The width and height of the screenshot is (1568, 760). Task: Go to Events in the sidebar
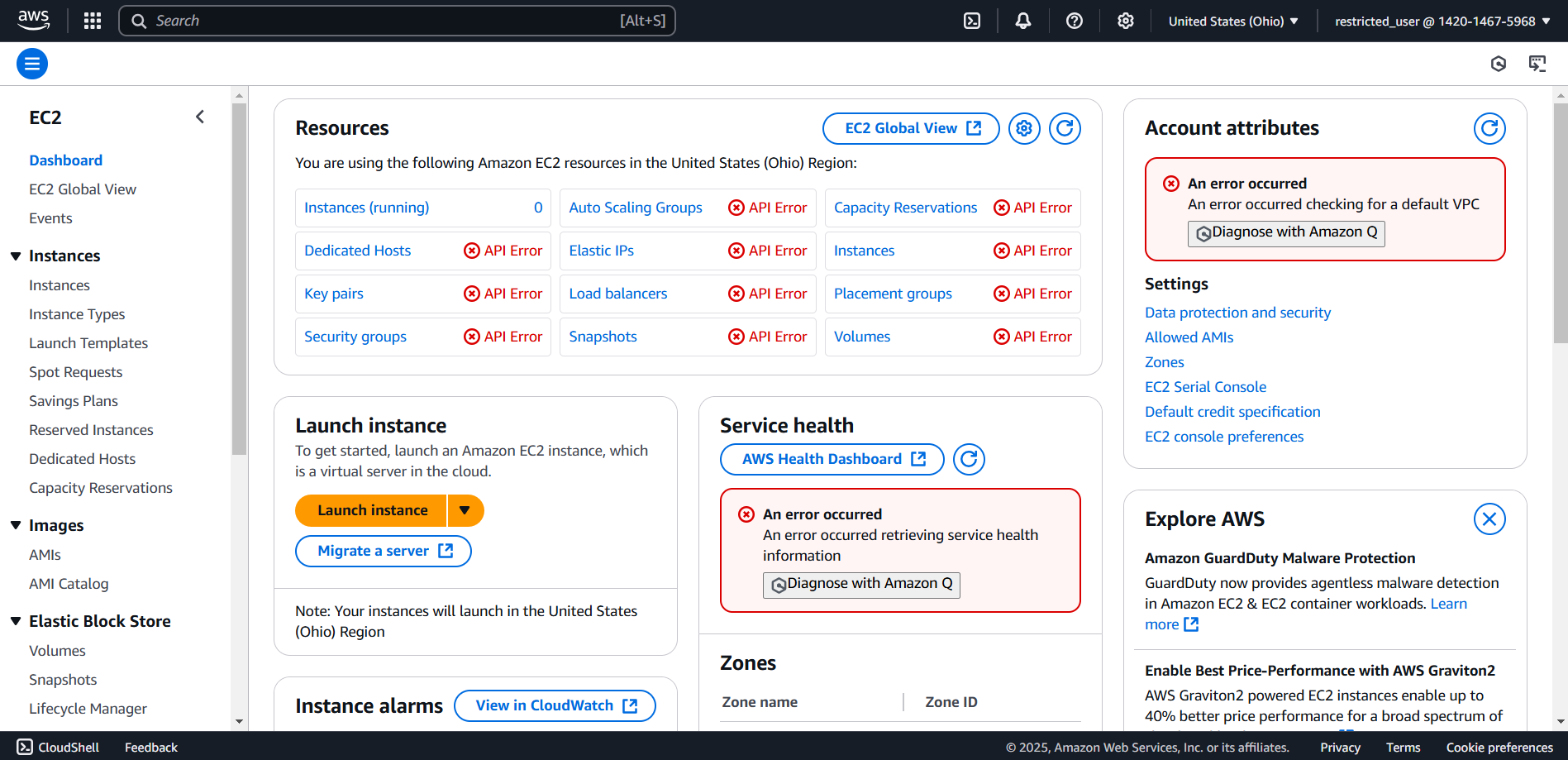pyautogui.click(x=50, y=218)
